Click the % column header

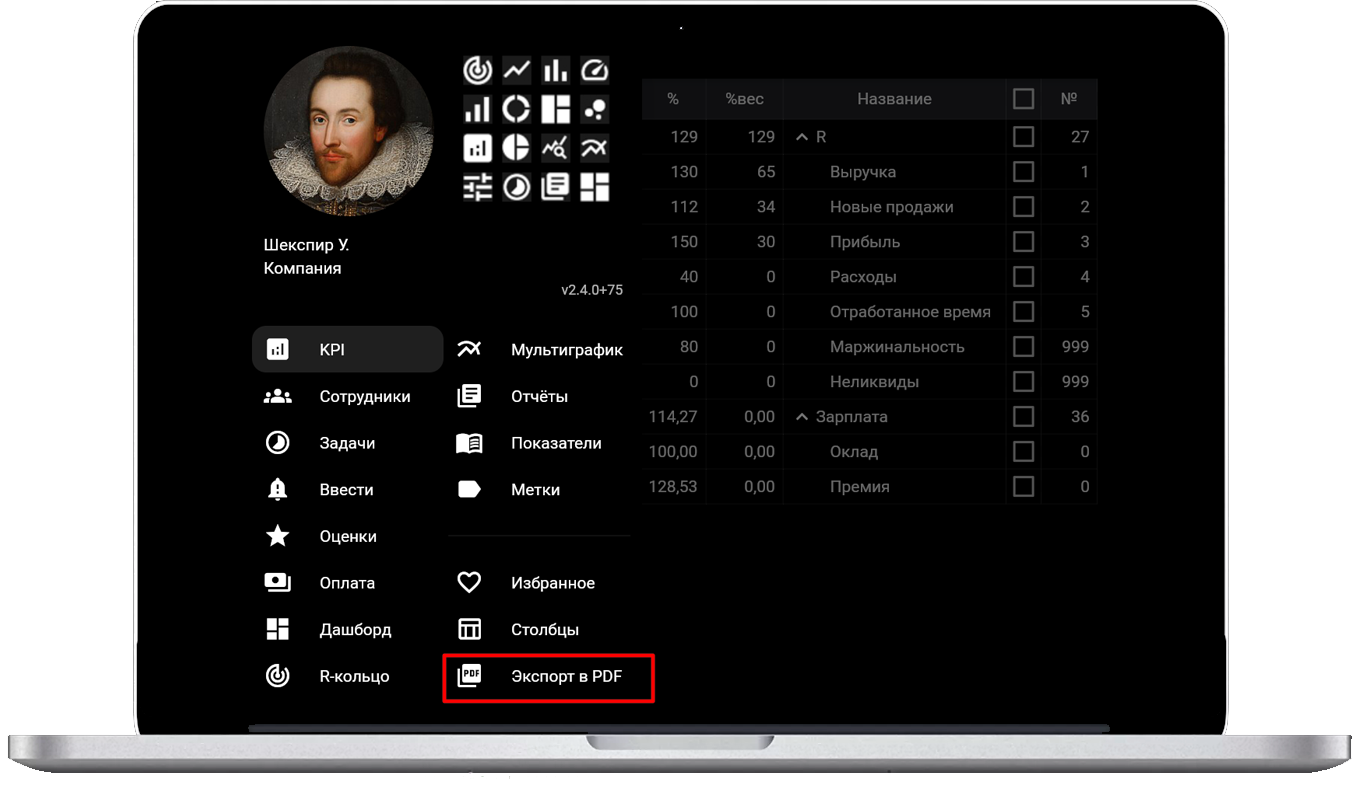click(673, 99)
